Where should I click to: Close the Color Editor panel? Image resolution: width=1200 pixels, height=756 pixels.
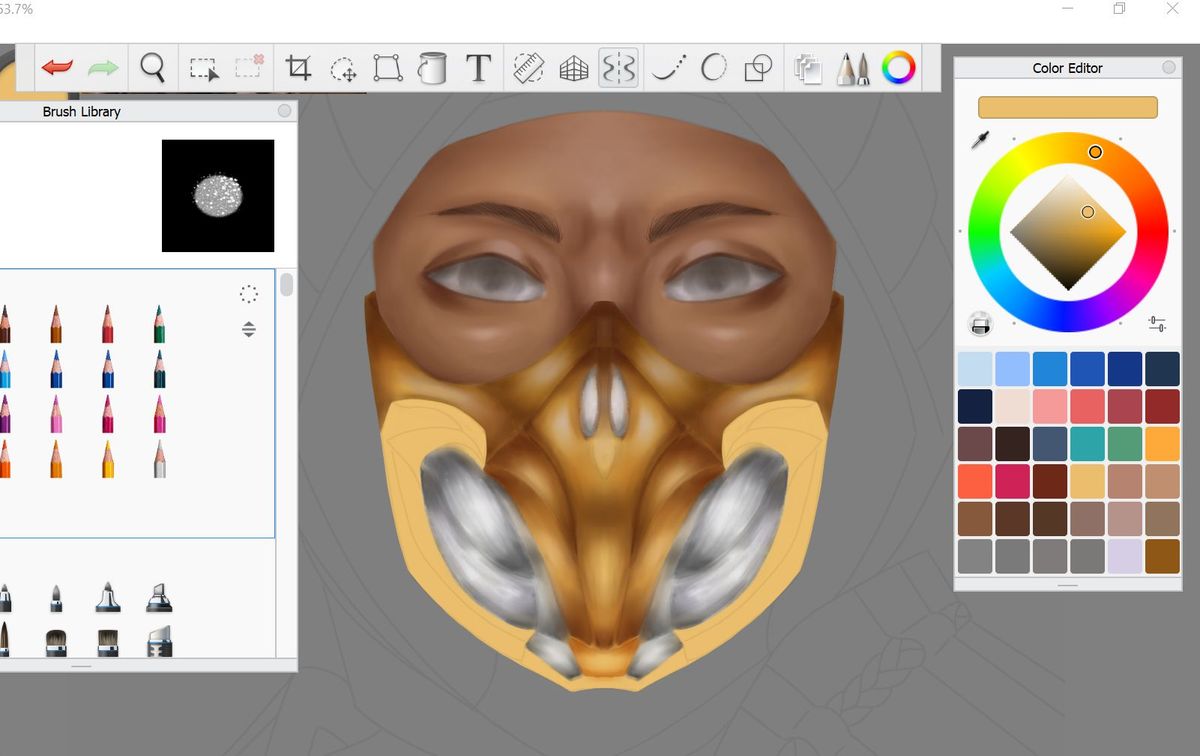[1169, 68]
